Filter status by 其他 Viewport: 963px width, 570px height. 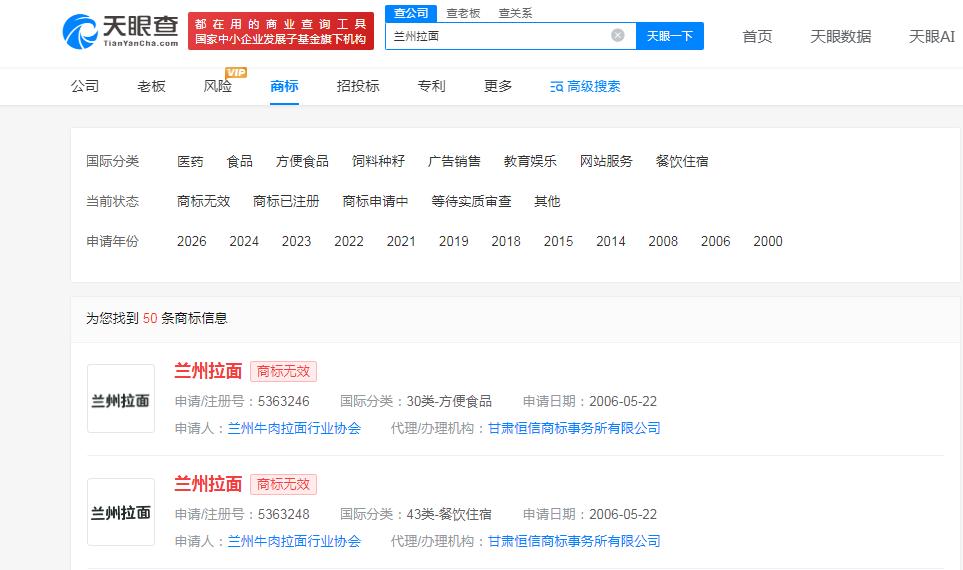[547, 201]
